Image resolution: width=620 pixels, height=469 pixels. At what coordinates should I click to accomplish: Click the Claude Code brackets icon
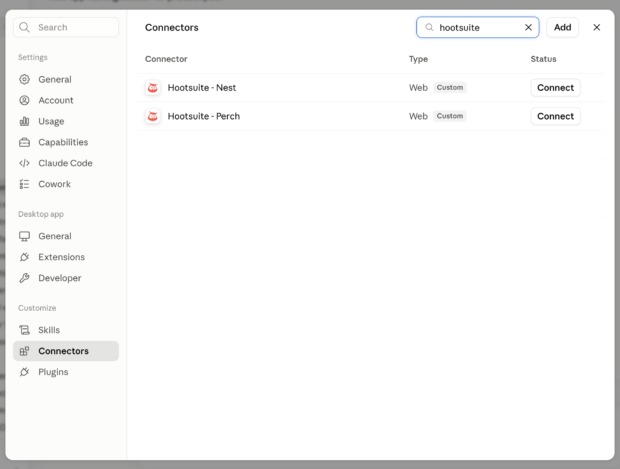click(x=25, y=163)
